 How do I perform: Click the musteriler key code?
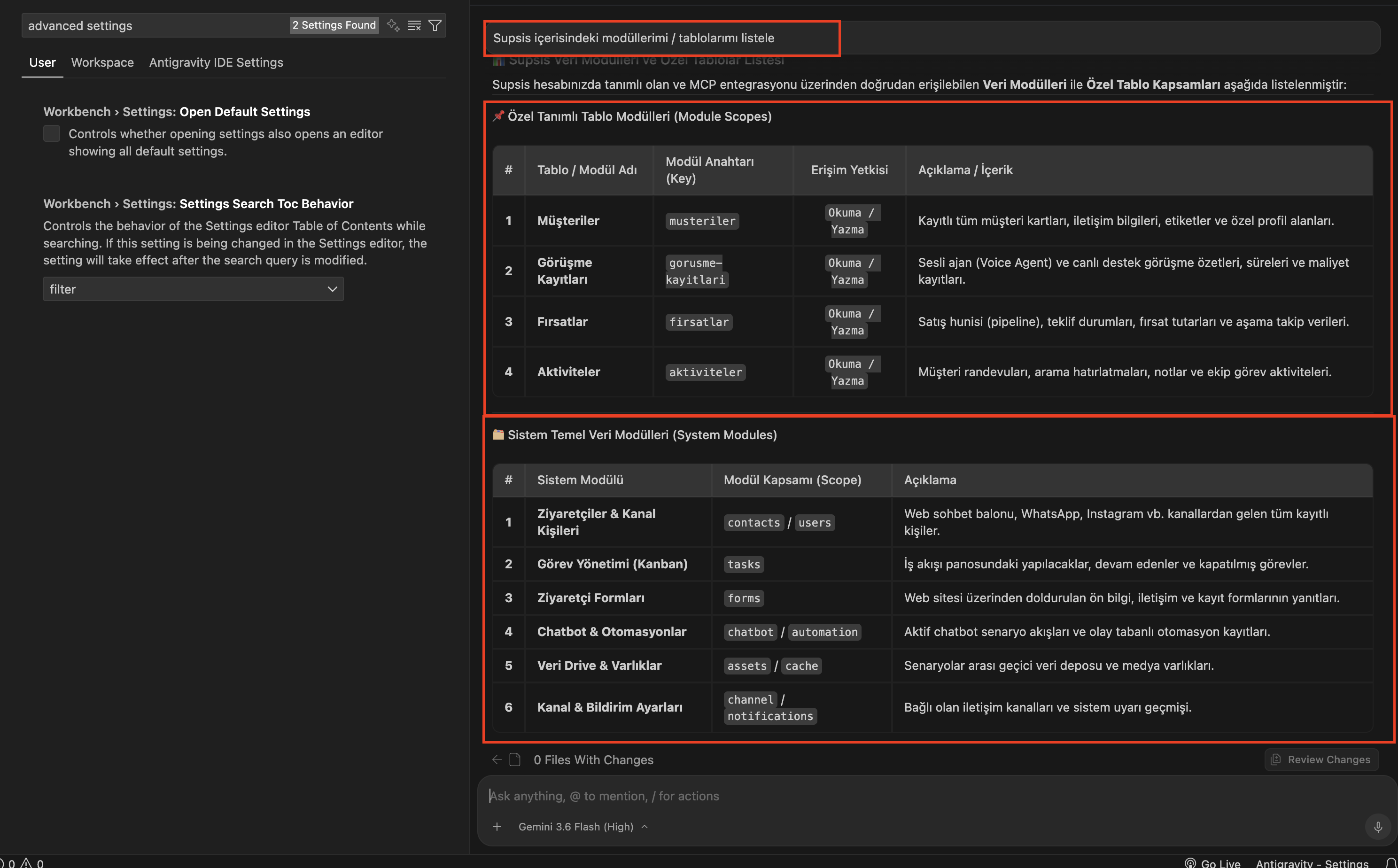702,221
